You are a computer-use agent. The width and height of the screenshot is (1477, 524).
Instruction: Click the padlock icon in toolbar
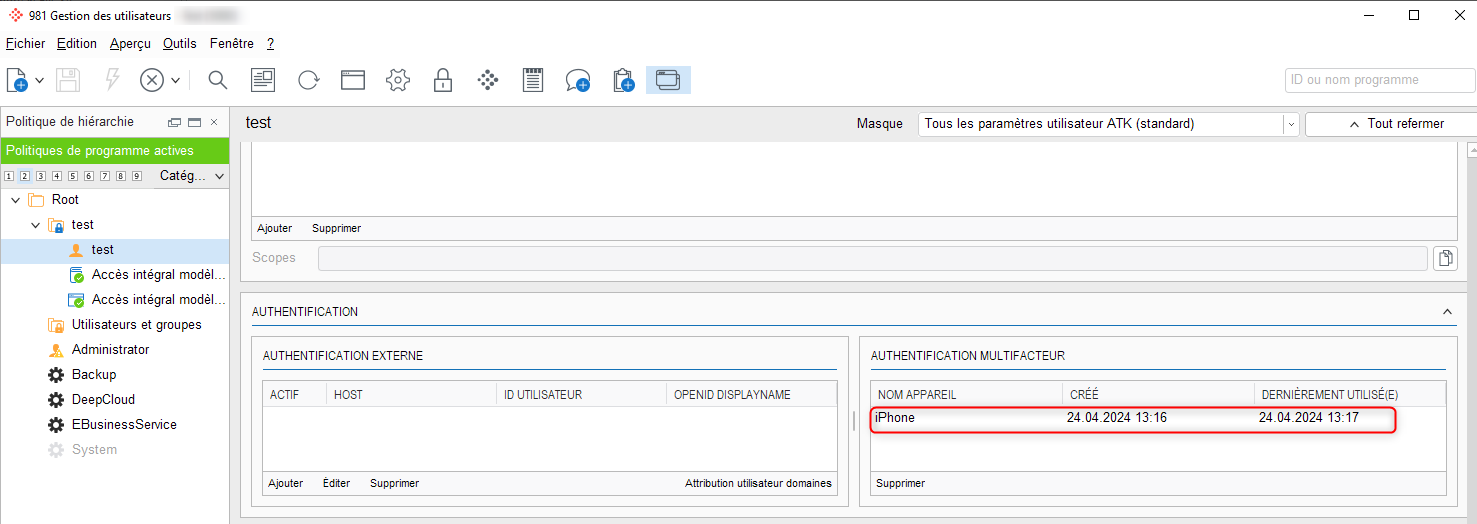443,80
